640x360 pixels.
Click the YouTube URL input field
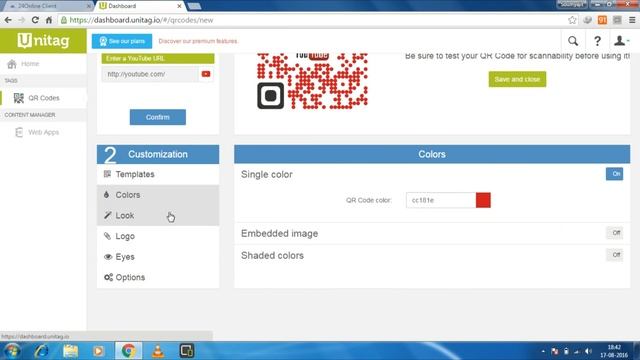150,74
